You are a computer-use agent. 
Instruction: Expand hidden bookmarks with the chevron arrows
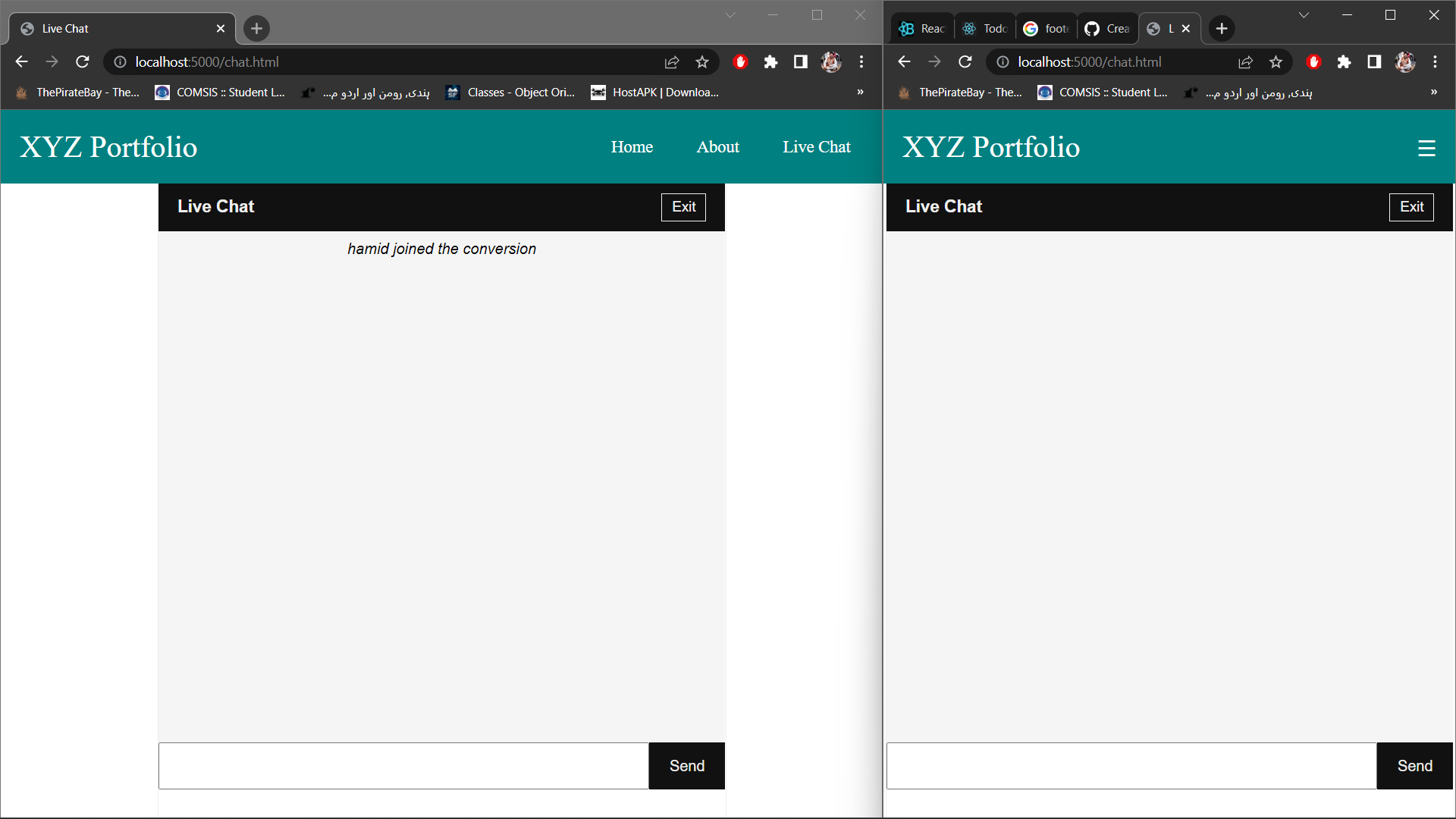click(859, 92)
